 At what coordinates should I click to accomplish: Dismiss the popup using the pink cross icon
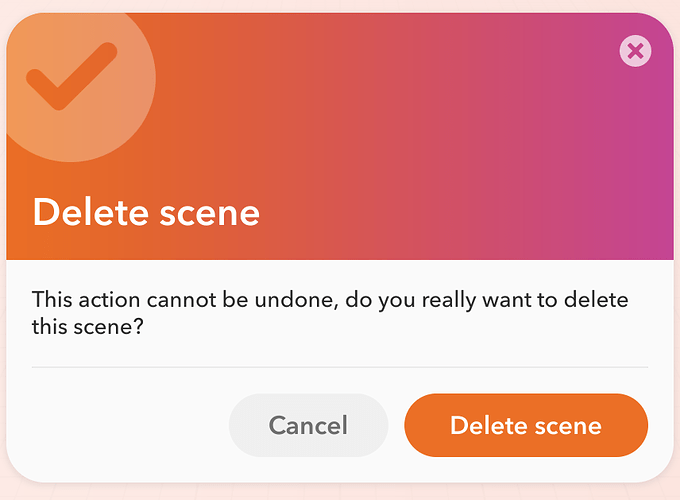click(x=635, y=51)
